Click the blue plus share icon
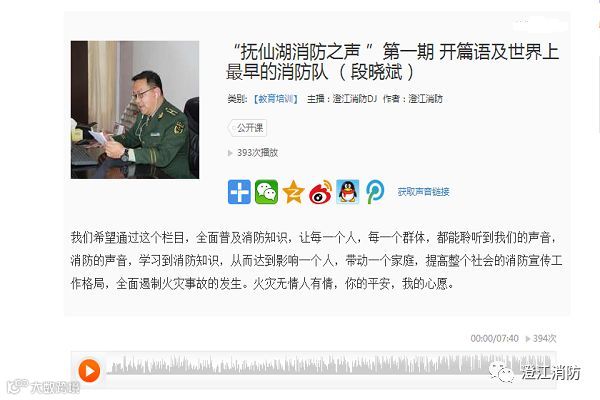Screen dimensions: 600x400 click(x=239, y=192)
